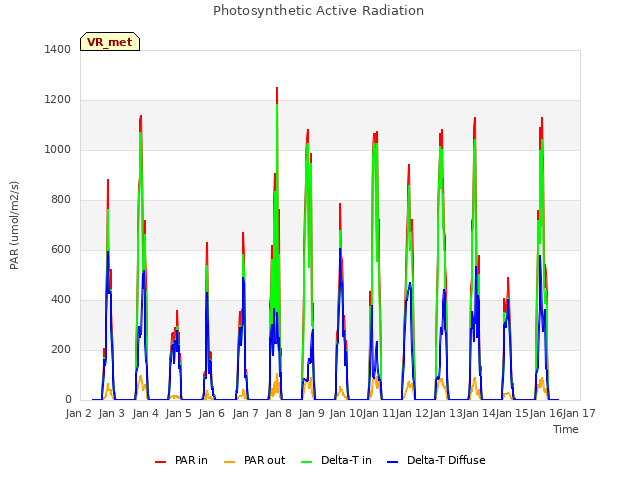640x480 pixels.
Task: Click the Jan 11 x-axis tick label
Action: [379, 413]
